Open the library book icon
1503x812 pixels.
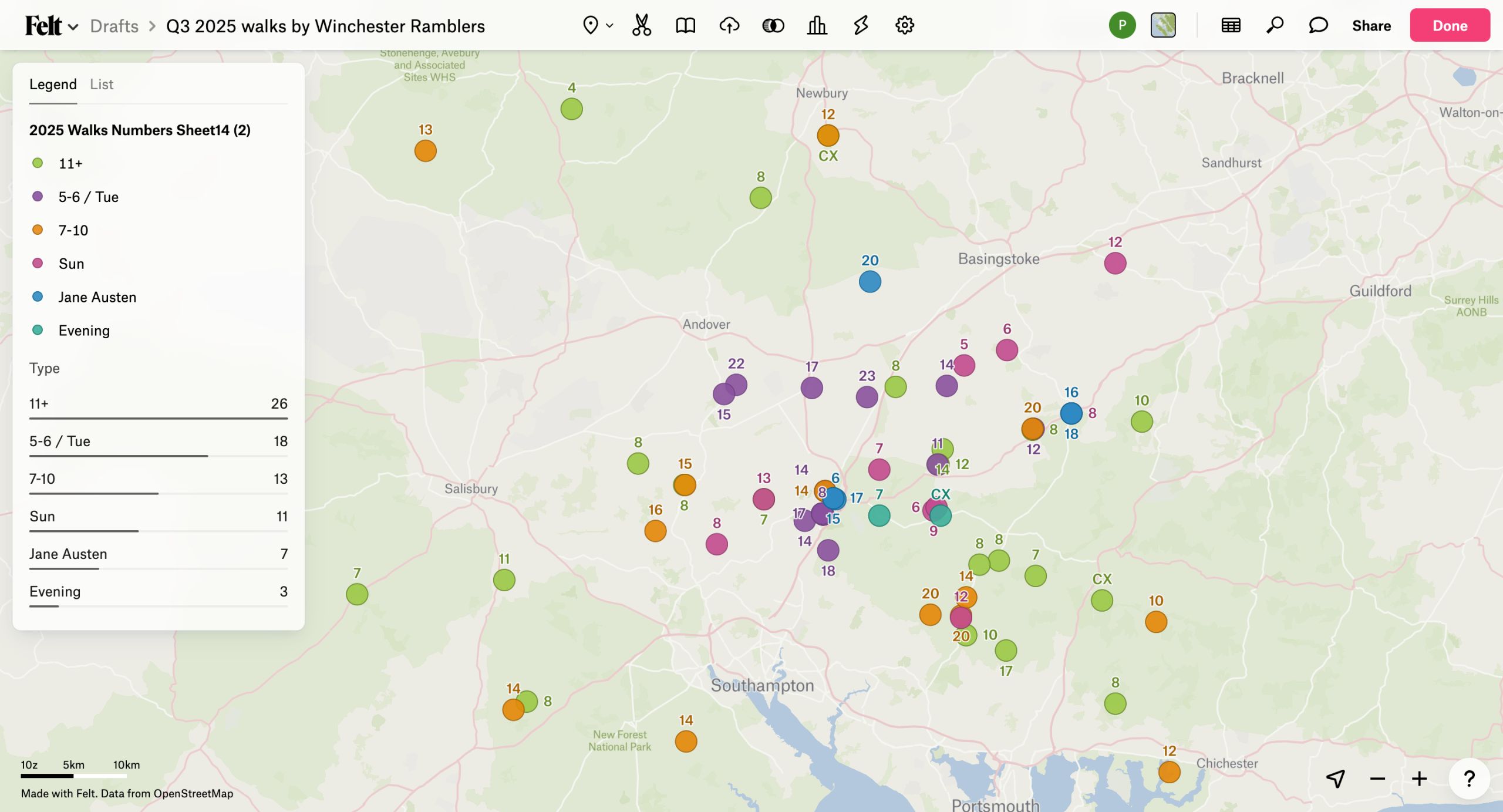pos(685,25)
